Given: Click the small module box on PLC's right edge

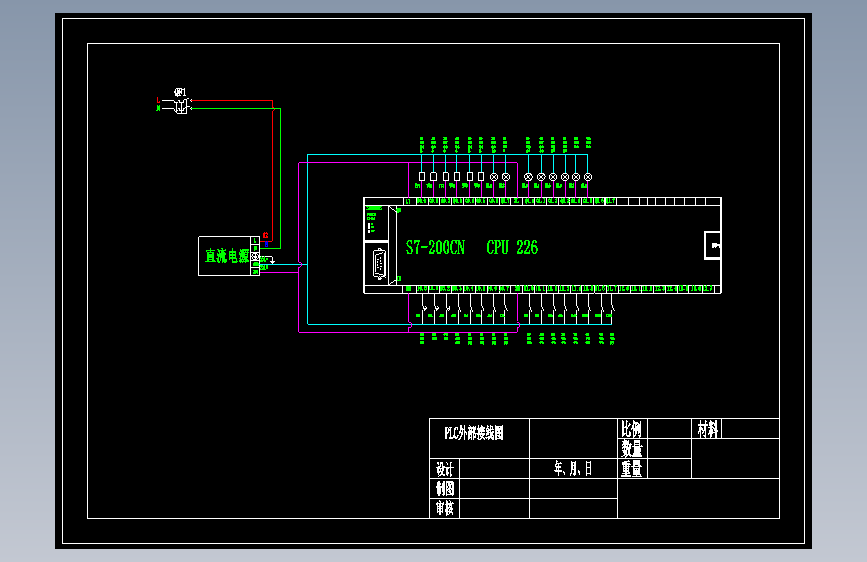Looking at the screenshot, I should 713,246.
